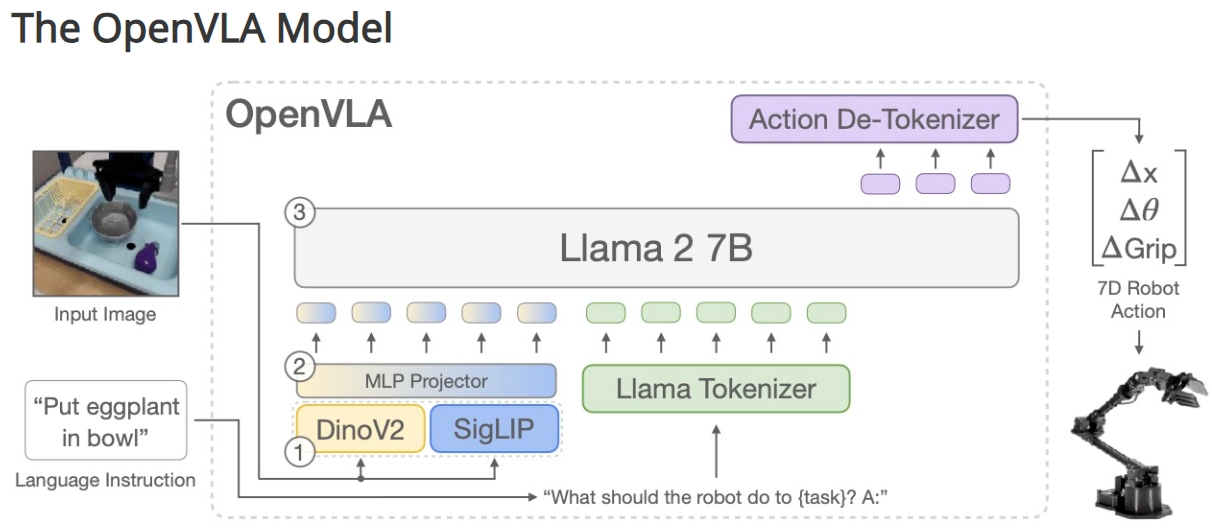Select the Action De-Tokenizer block

tap(874, 120)
